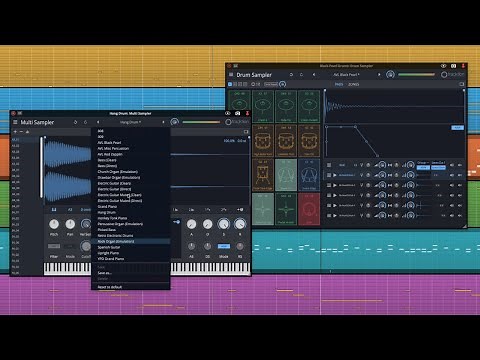Switch to the ZONES tab in Drum Sampler

coord(353,84)
